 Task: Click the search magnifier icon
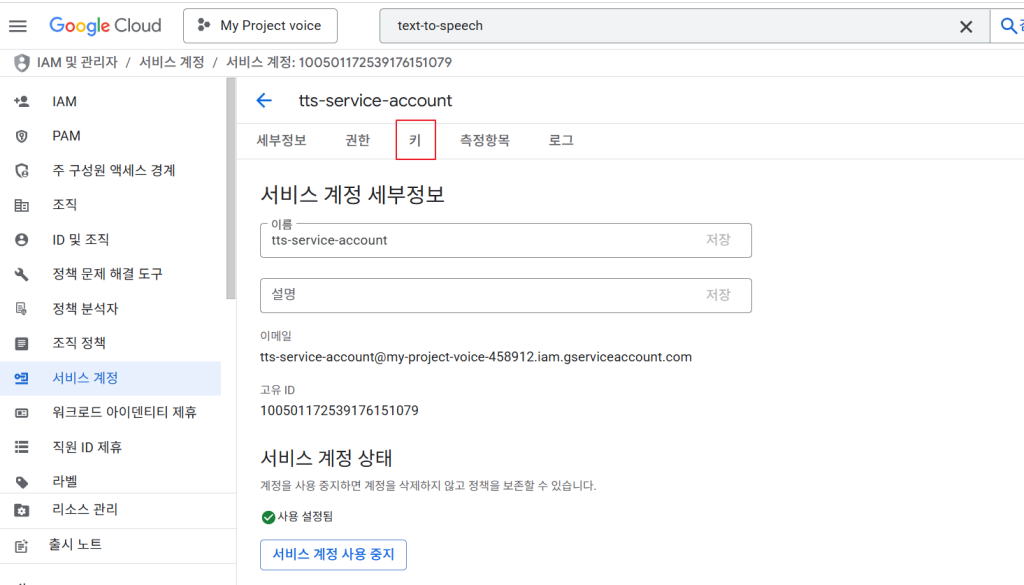pyautogui.click(x=1007, y=27)
